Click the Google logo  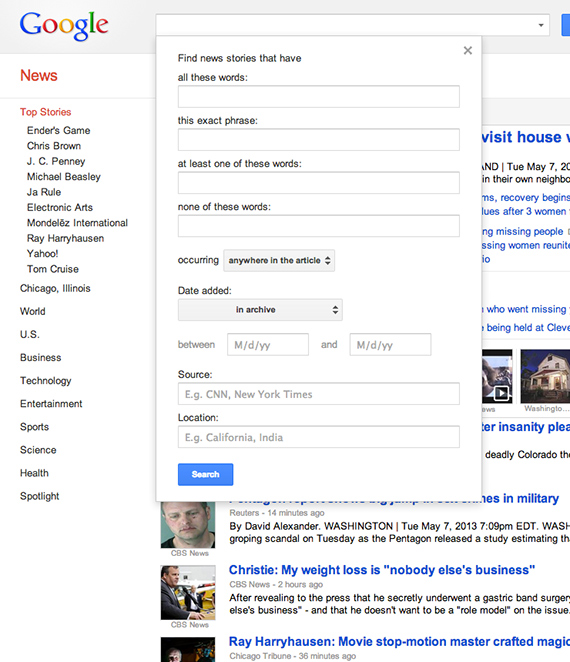click(64, 26)
